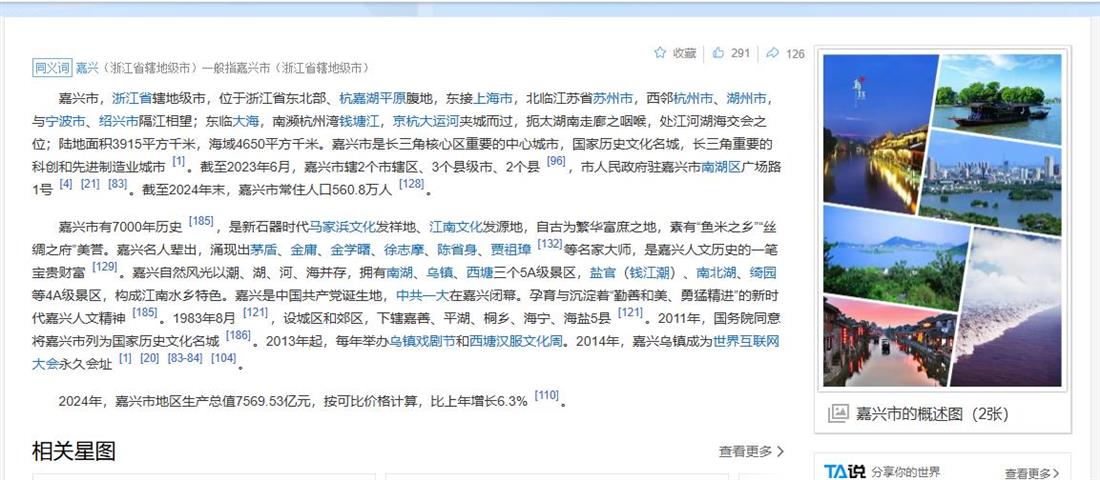The width and height of the screenshot is (1100, 480).
Task: Click the 徐志摩 name link
Action: pyautogui.click(x=405, y=249)
